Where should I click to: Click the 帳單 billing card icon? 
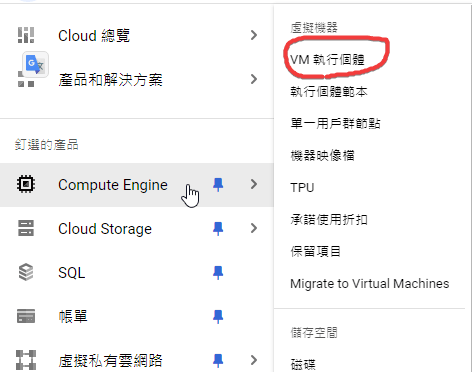26,316
